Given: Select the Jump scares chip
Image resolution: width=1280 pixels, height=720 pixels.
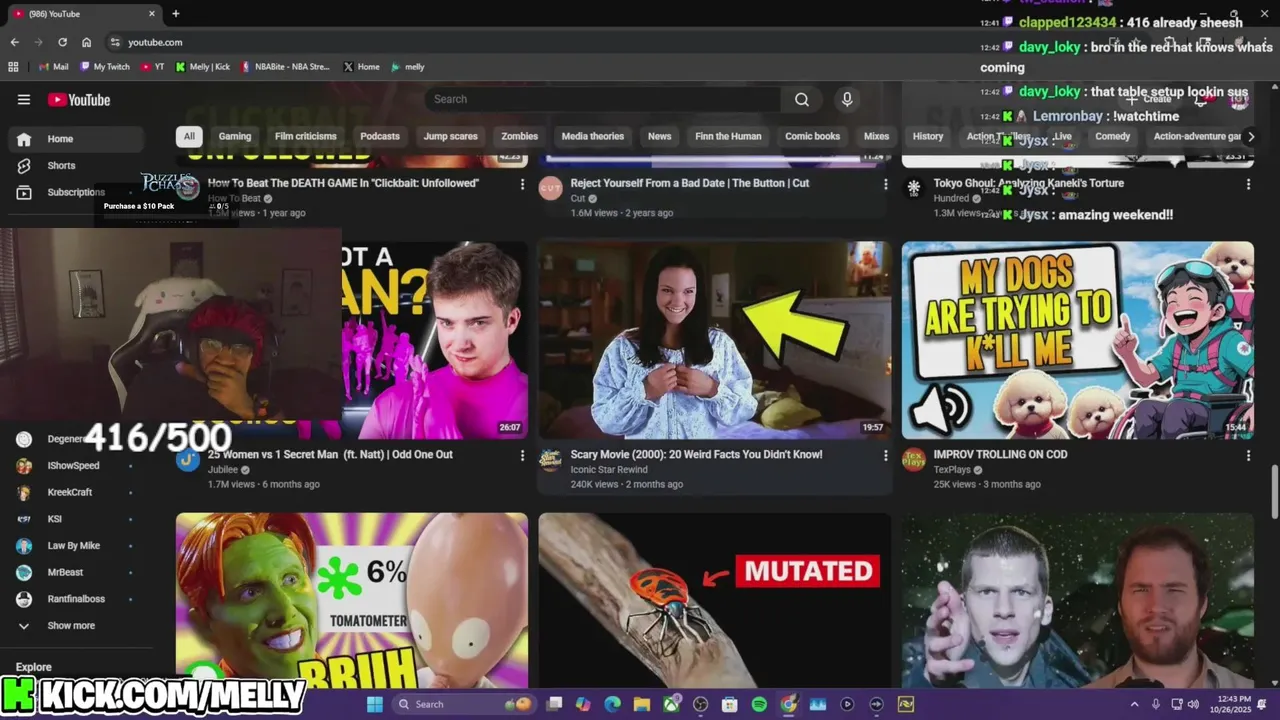Looking at the screenshot, I should point(450,136).
